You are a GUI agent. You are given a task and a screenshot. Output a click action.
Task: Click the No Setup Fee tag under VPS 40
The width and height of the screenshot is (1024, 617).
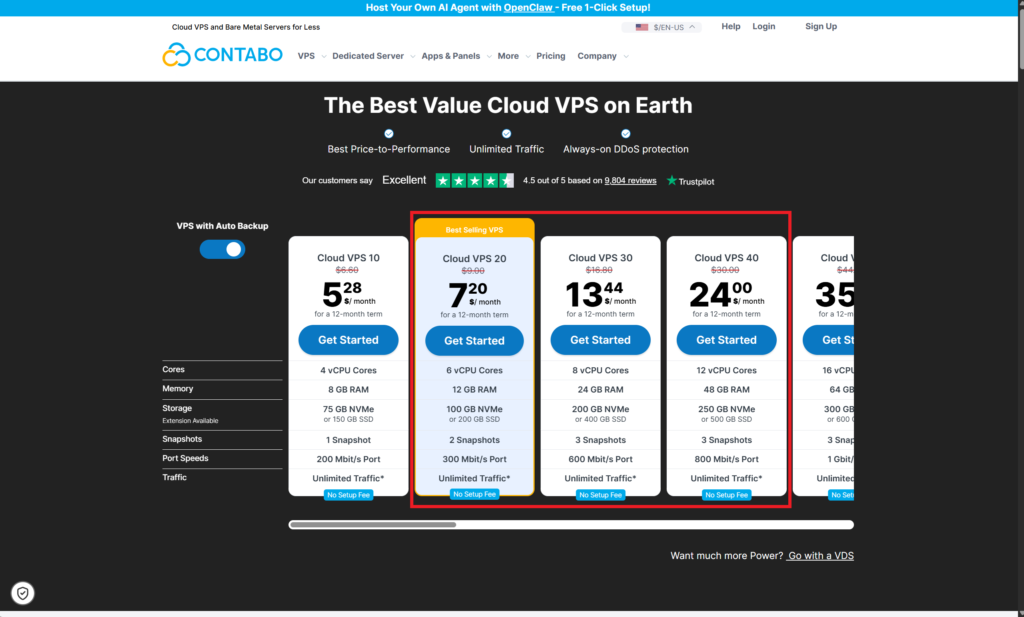(x=726, y=495)
